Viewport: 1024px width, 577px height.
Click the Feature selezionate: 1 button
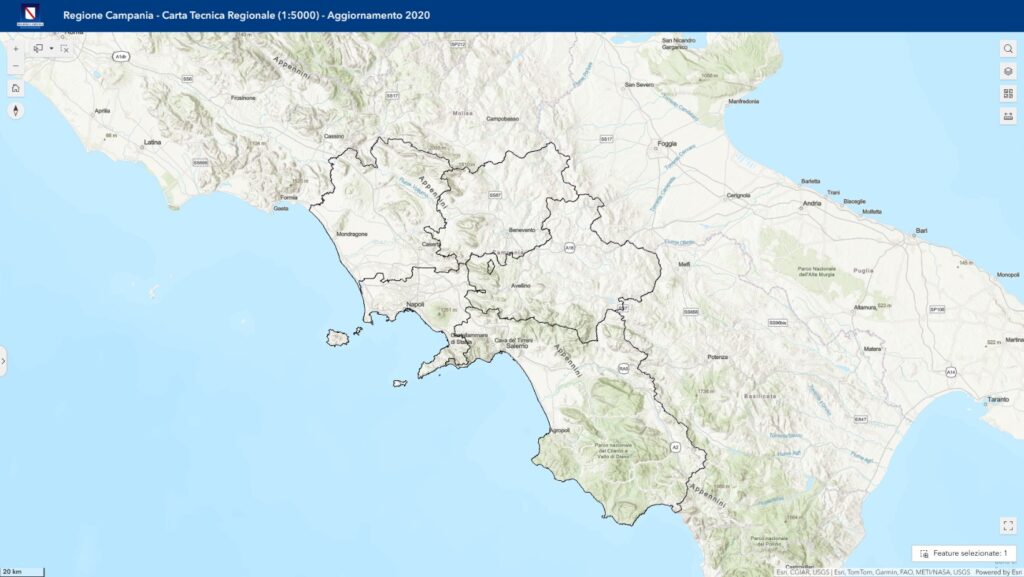point(964,553)
